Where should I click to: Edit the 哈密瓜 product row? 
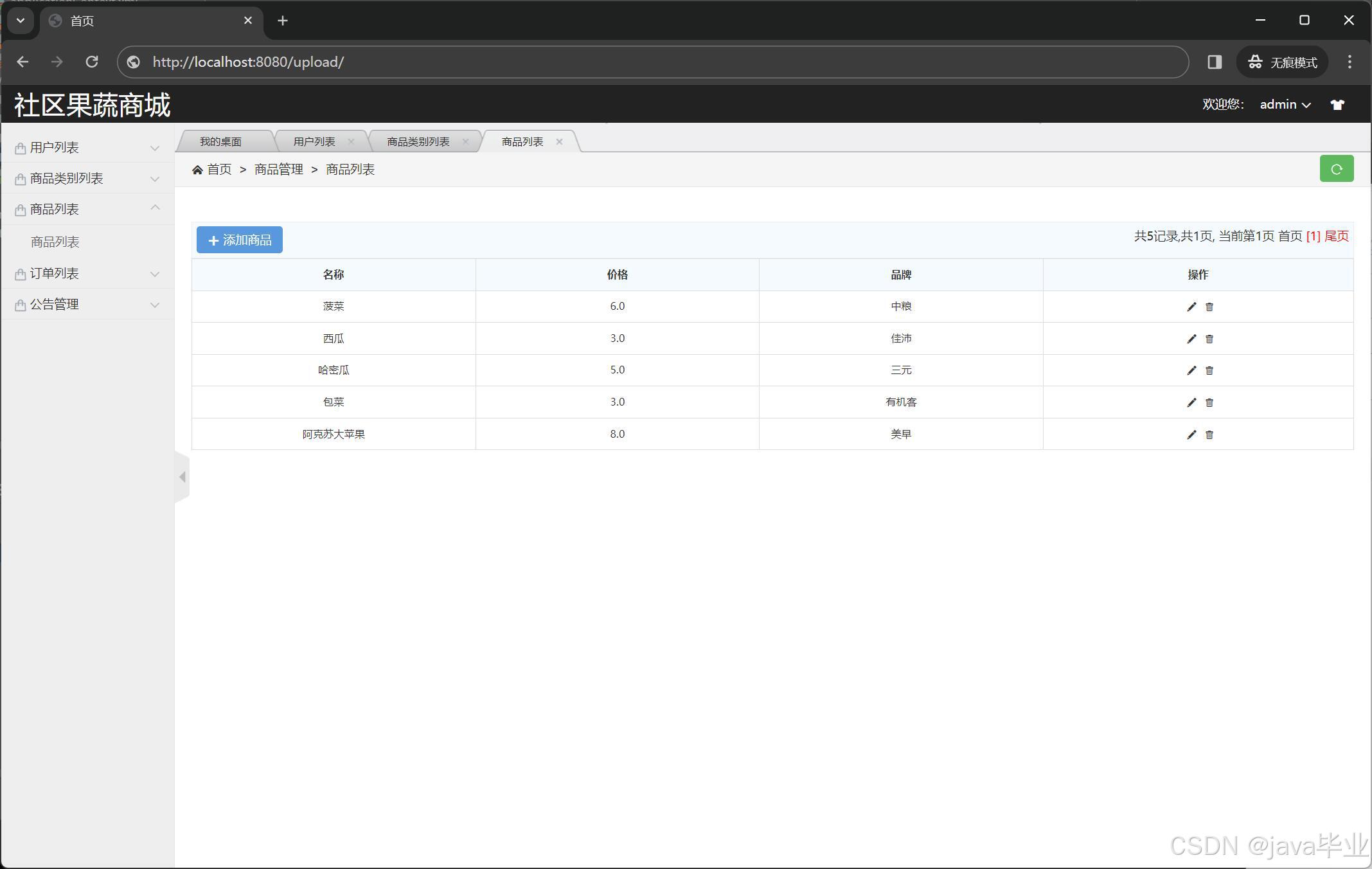coord(1191,370)
